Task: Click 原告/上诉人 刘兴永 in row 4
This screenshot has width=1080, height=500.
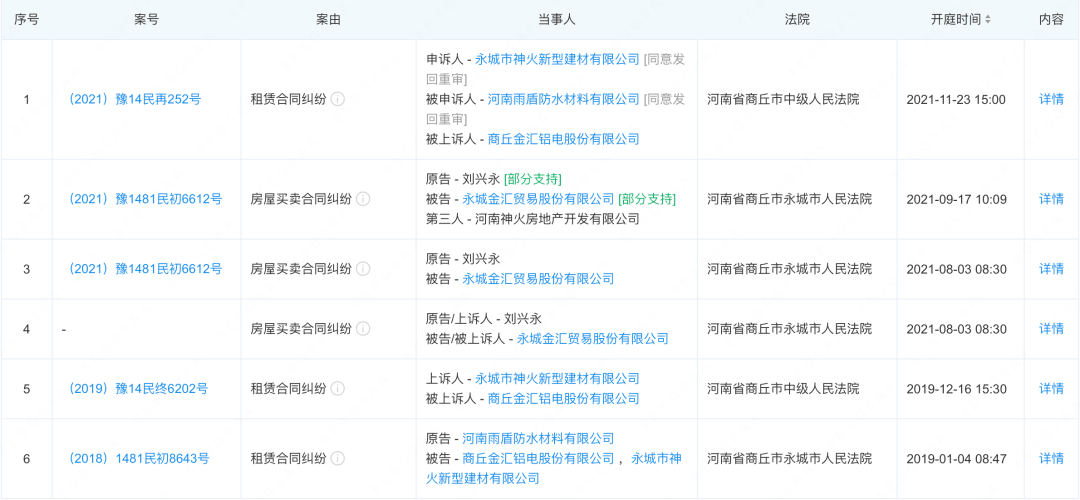Action: (x=484, y=320)
